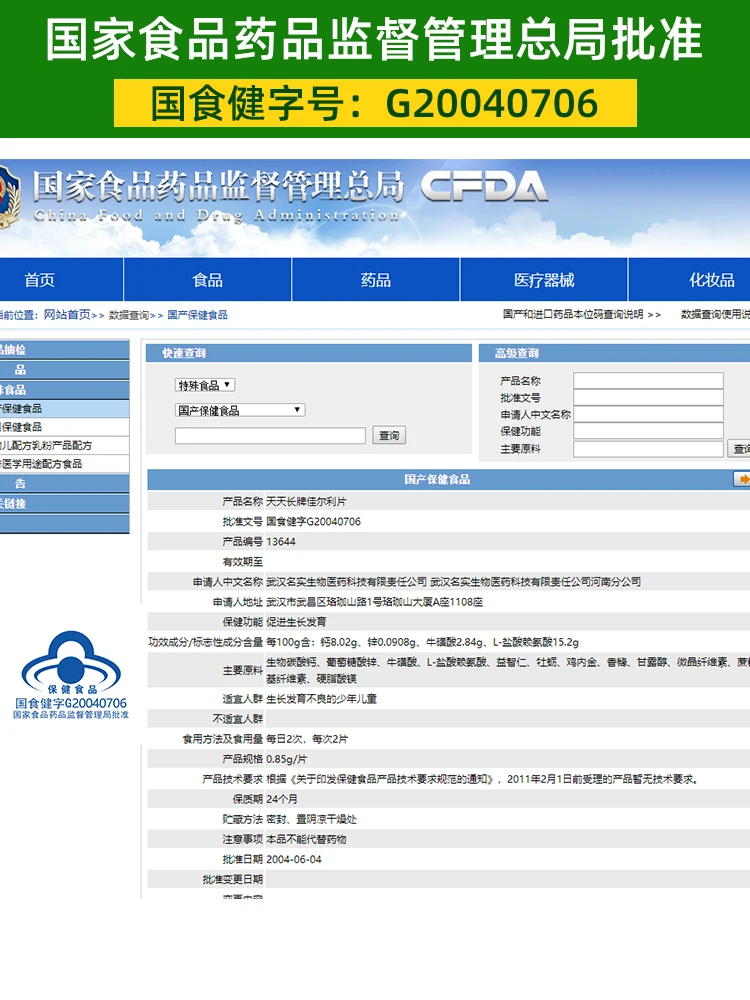Click the 快速查询 panel header
The image size is (750, 1000).
(309, 353)
